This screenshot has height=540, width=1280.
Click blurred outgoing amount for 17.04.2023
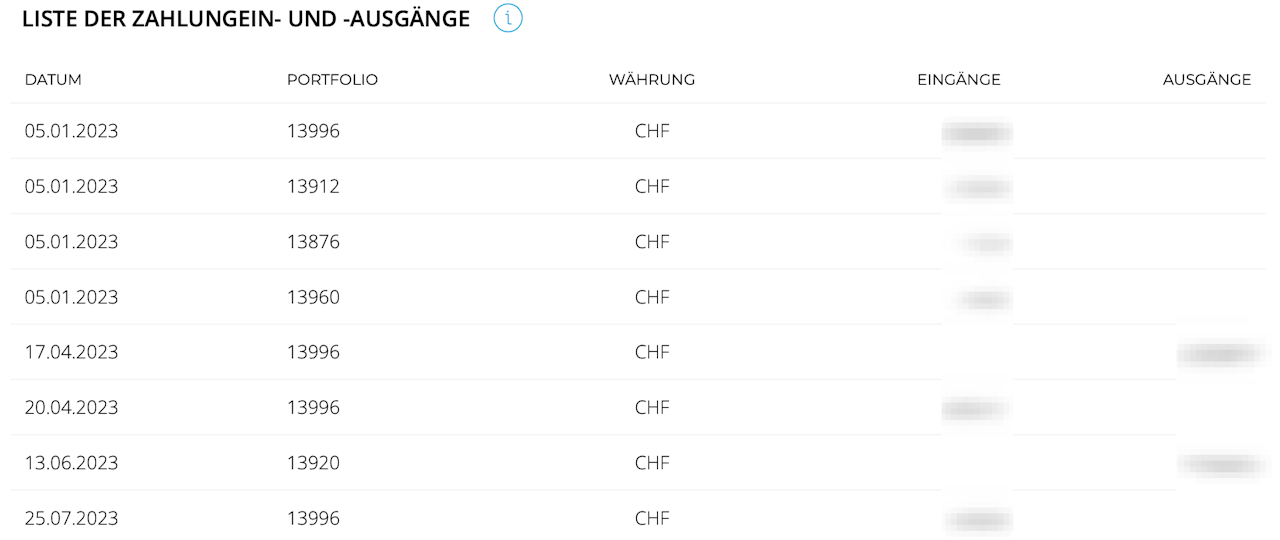(1217, 353)
